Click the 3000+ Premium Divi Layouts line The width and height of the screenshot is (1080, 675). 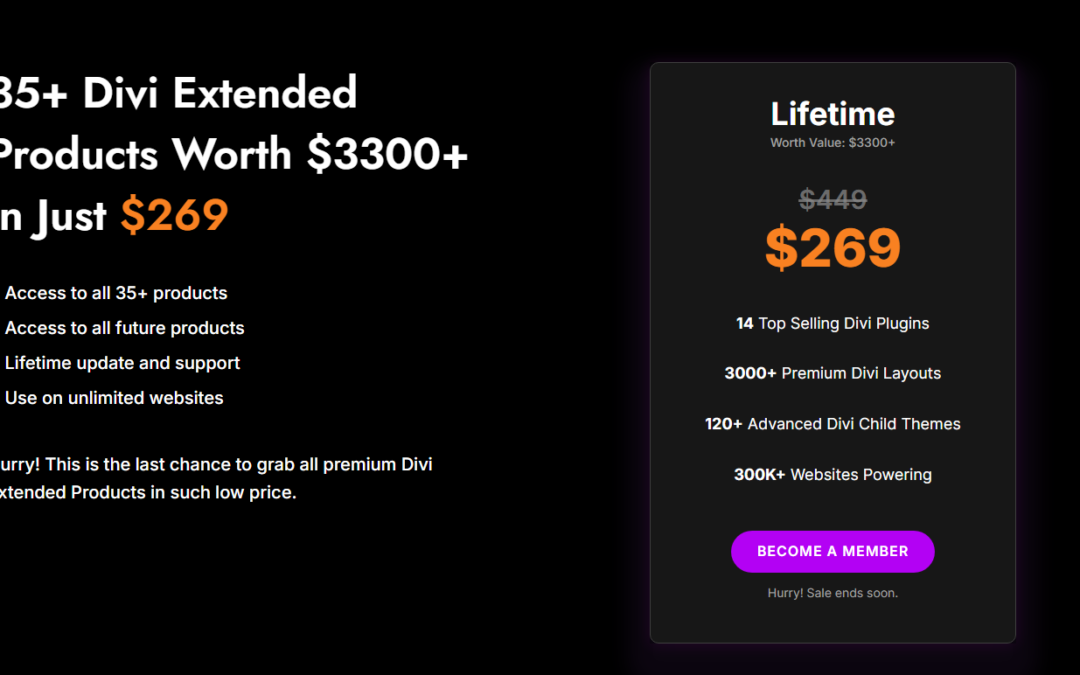(x=832, y=373)
